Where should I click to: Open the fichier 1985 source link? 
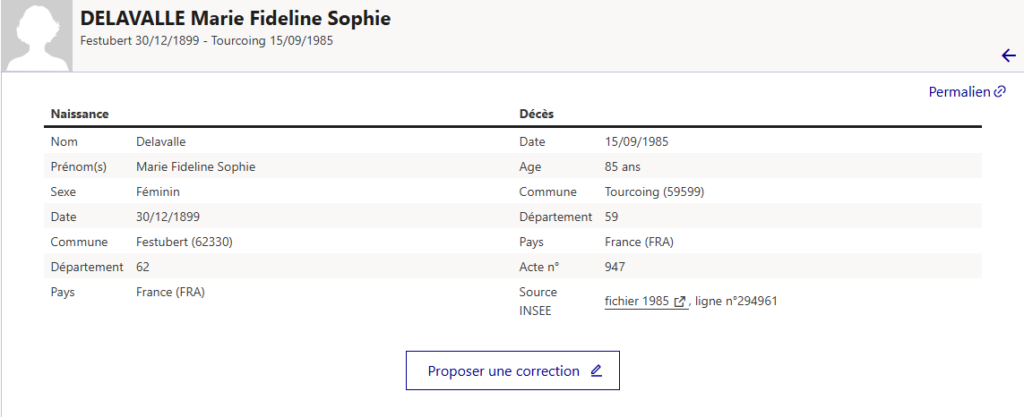637,301
